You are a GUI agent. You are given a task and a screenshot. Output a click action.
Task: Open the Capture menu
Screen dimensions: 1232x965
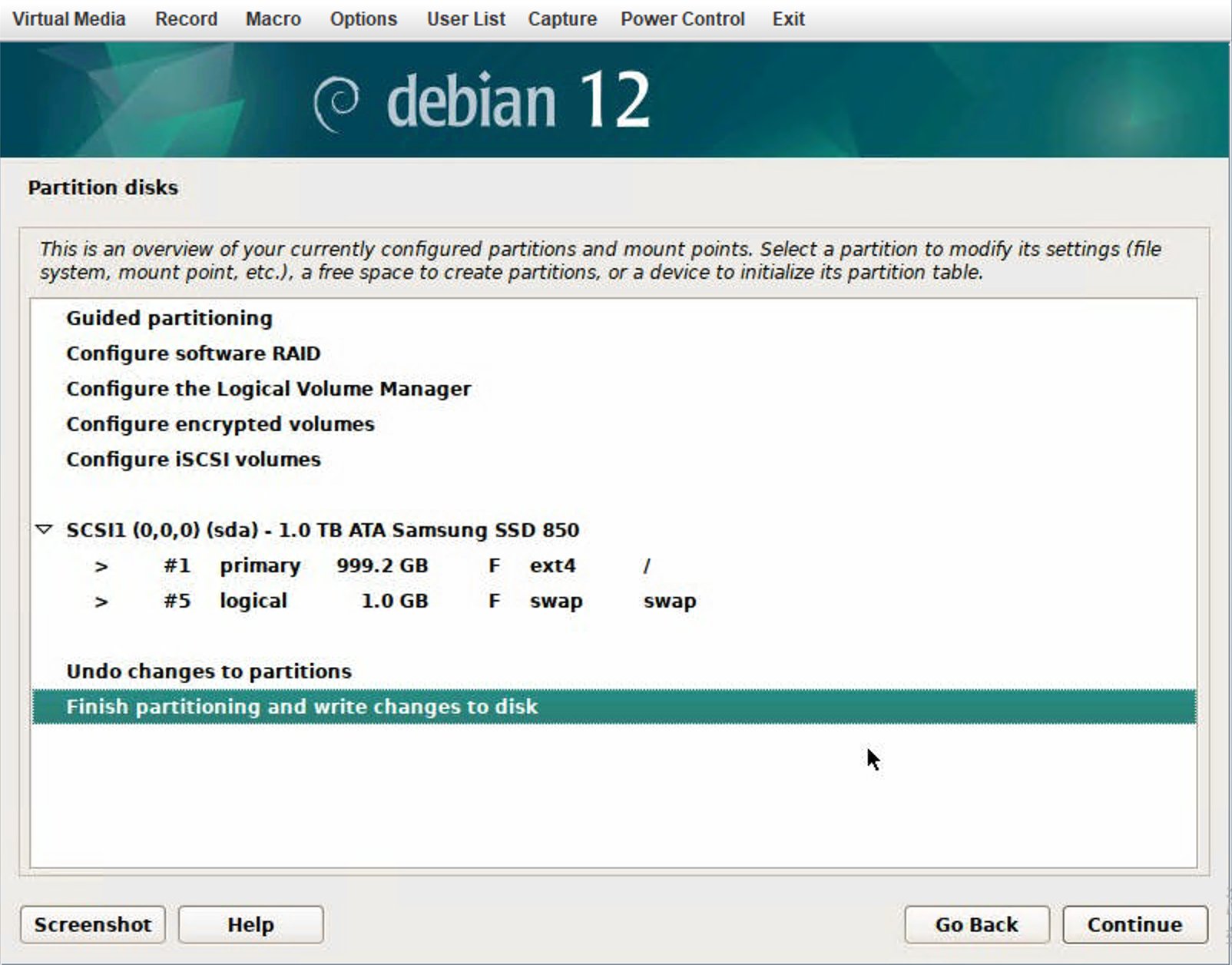(x=562, y=19)
